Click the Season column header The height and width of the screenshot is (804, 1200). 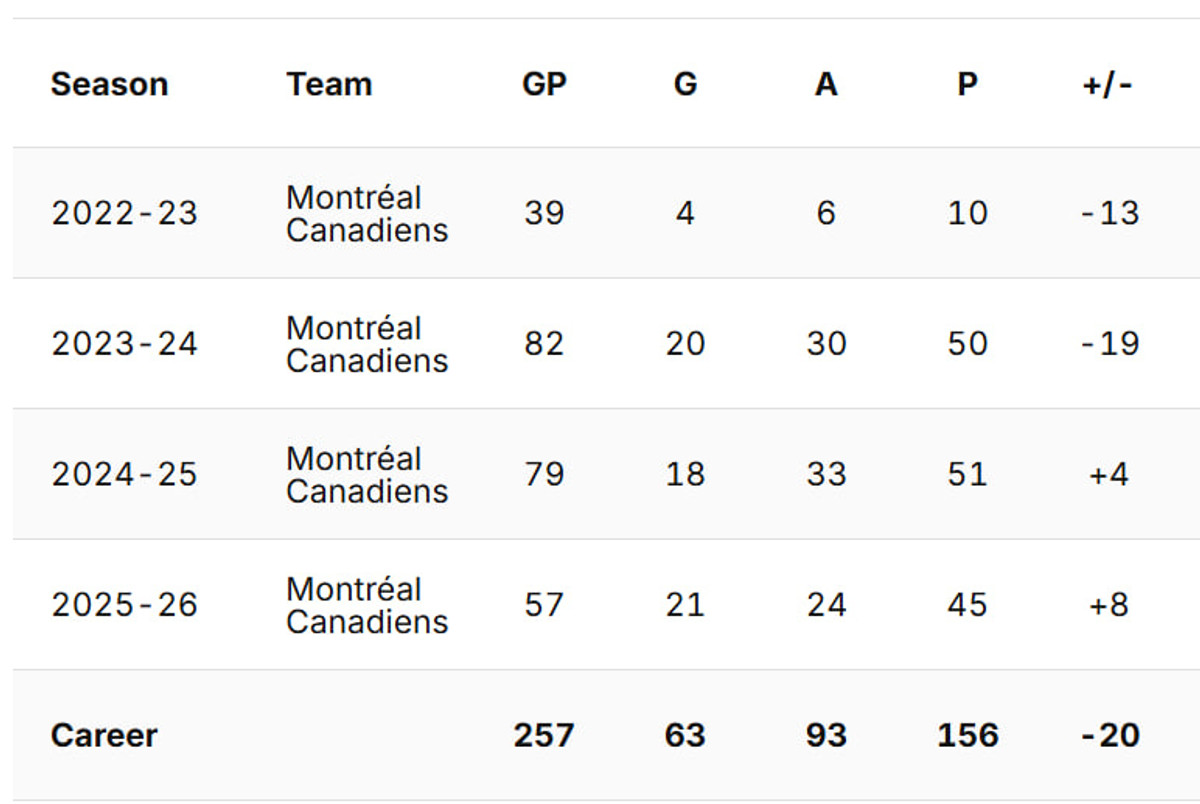[x=109, y=84]
